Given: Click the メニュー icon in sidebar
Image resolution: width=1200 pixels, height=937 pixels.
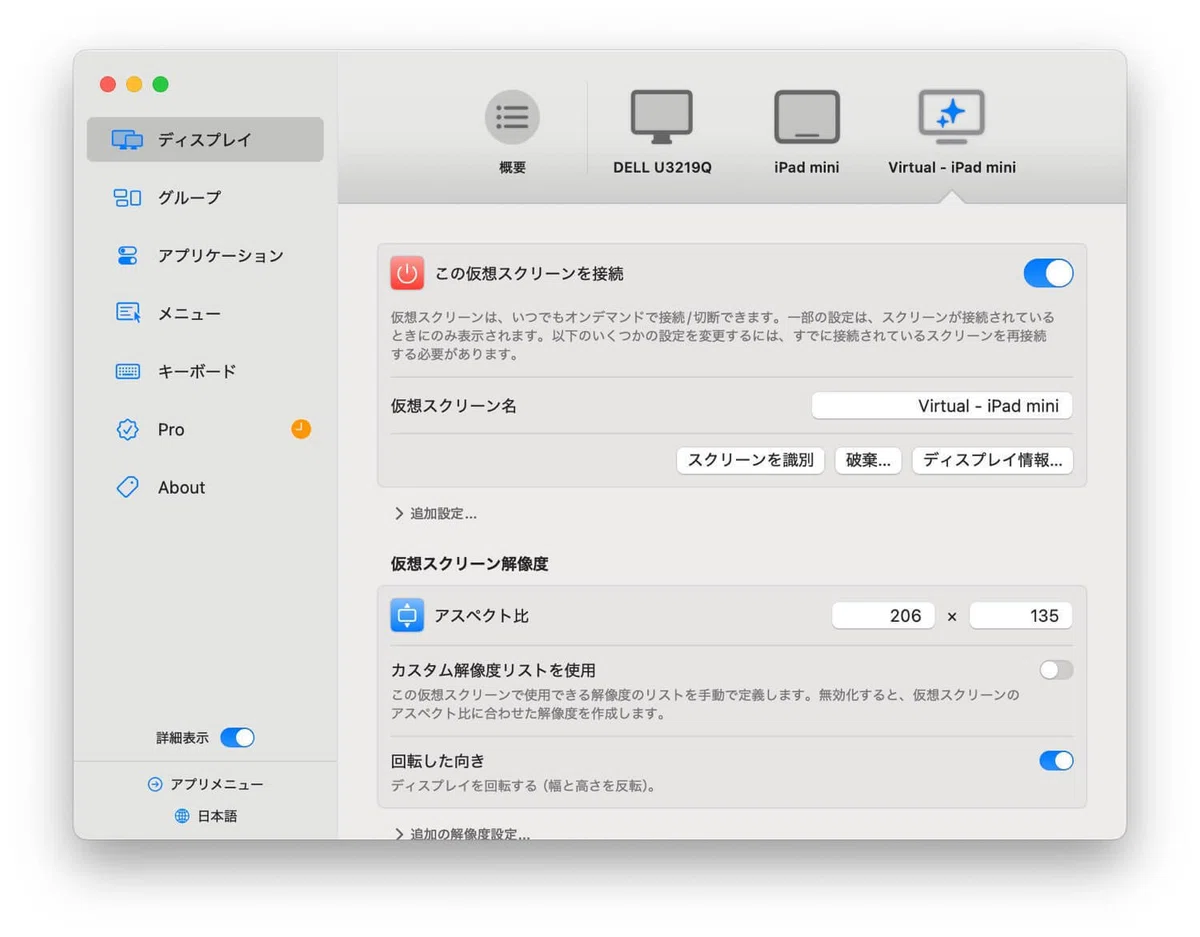Looking at the screenshot, I should coord(128,313).
